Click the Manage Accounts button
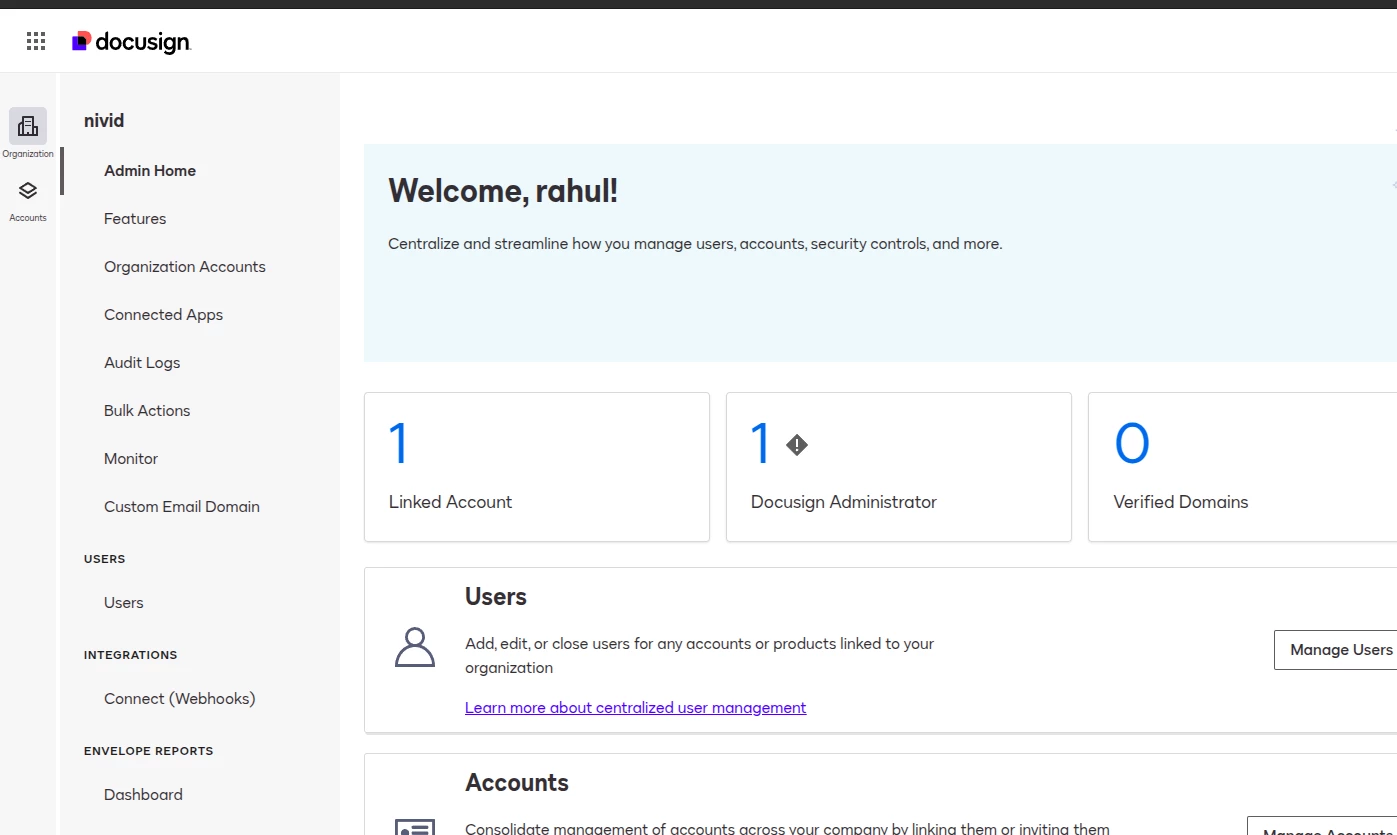The image size is (1397, 835). tap(1322, 827)
